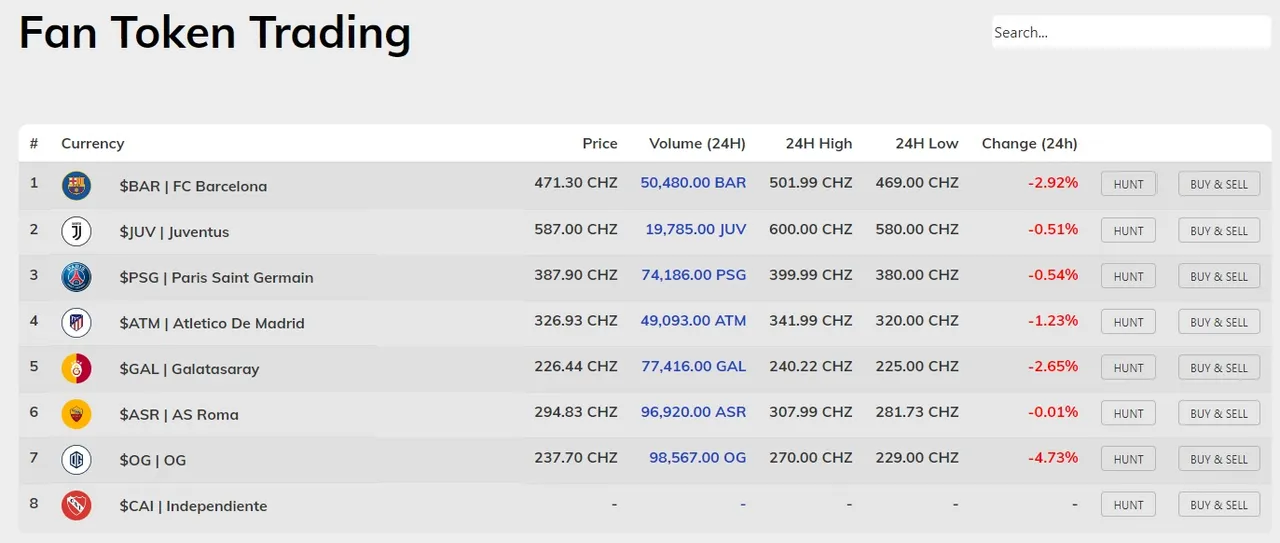Click the AS Roma club logo
The height and width of the screenshot is (543, 1280).
coord(76,414)
